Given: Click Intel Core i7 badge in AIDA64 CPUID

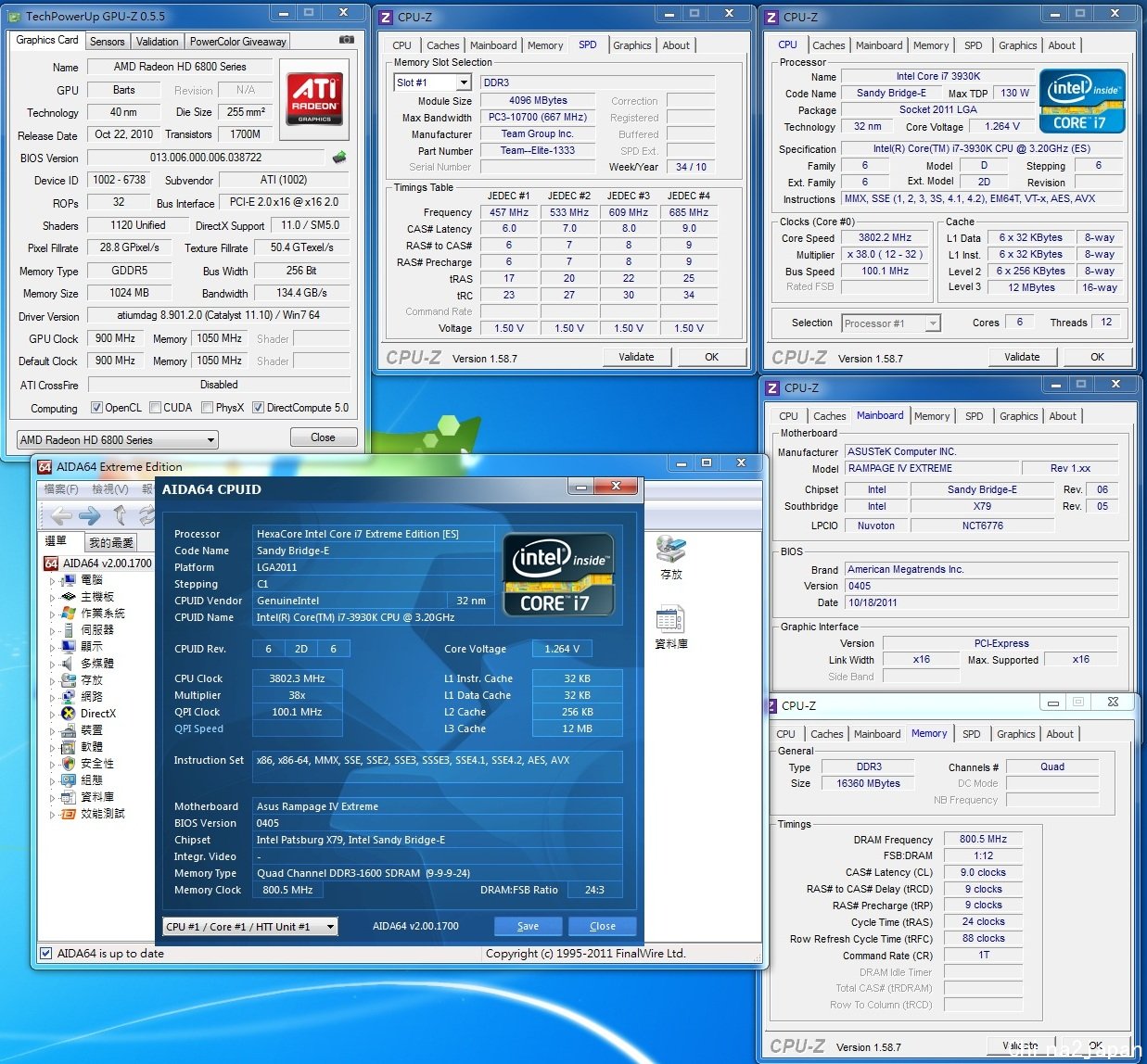Looking at the screenshot, I should 558,575.
